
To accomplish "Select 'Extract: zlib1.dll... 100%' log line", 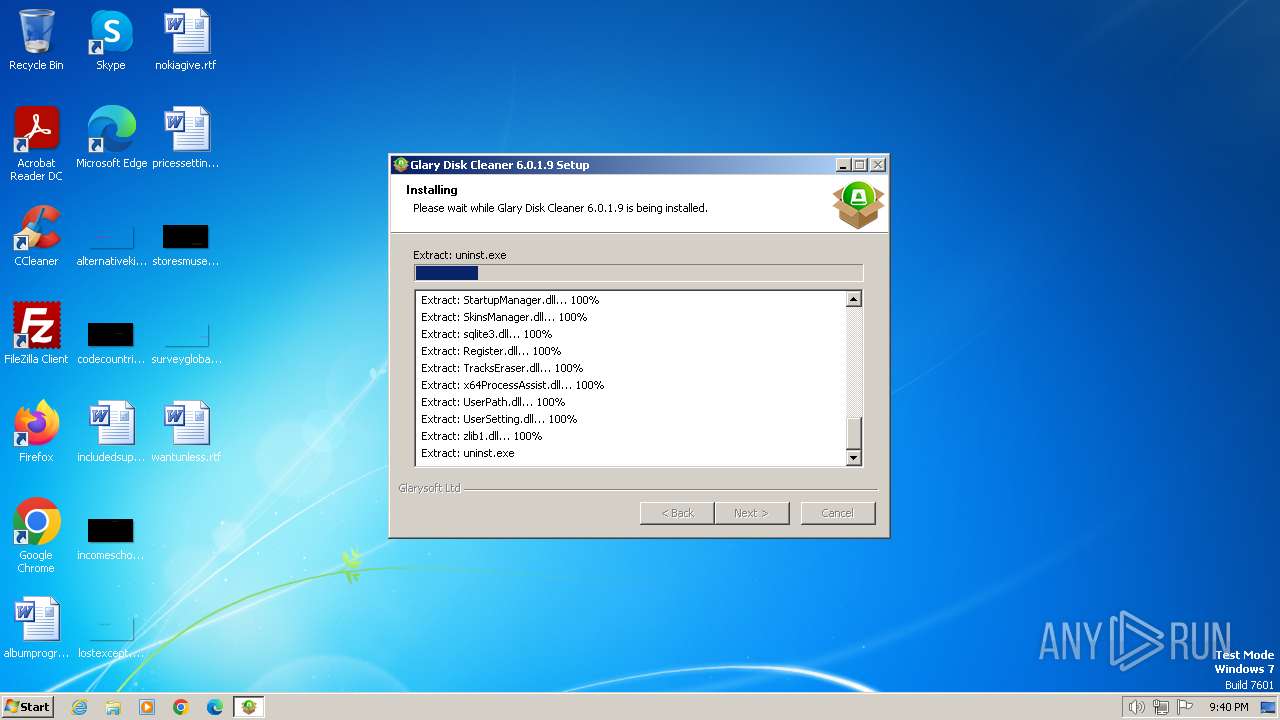I will 481,436.
